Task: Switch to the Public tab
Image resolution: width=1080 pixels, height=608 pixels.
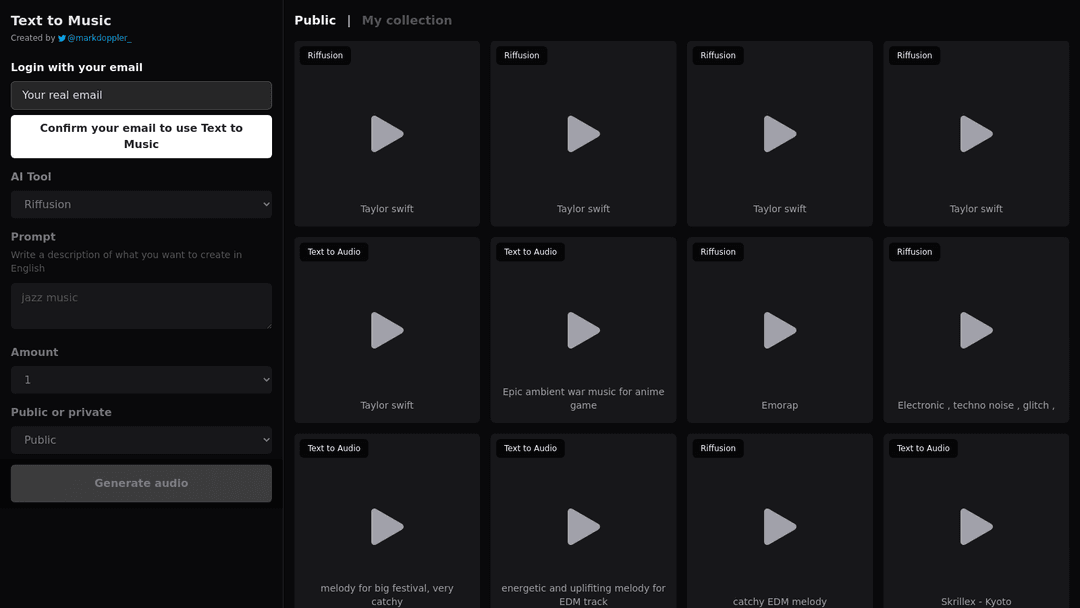Action: [x=315, y=21]
